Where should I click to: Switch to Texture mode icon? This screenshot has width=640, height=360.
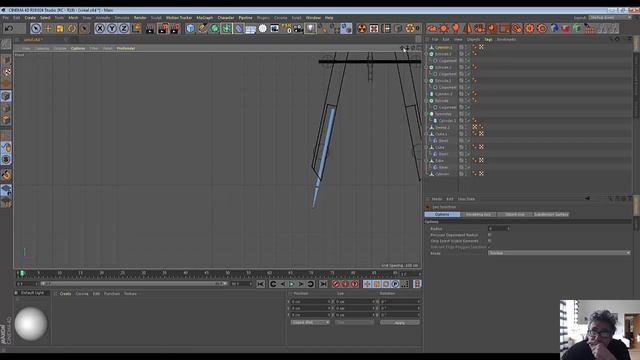coord(6,72)
